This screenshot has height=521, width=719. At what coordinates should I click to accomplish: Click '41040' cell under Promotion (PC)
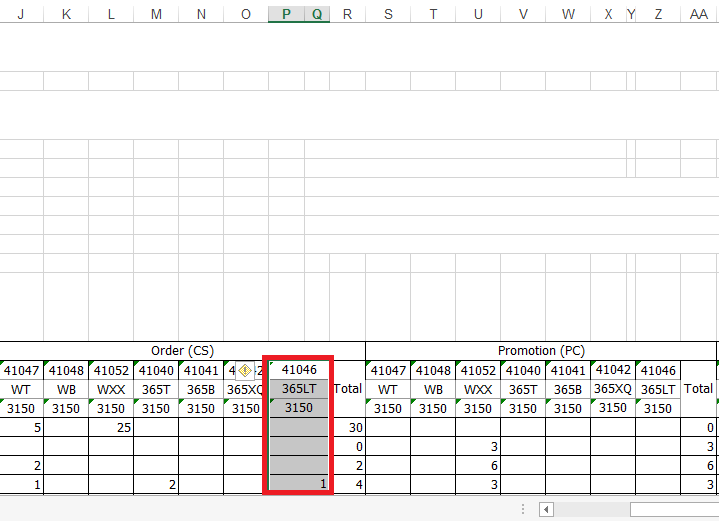[x=523, y=370]
